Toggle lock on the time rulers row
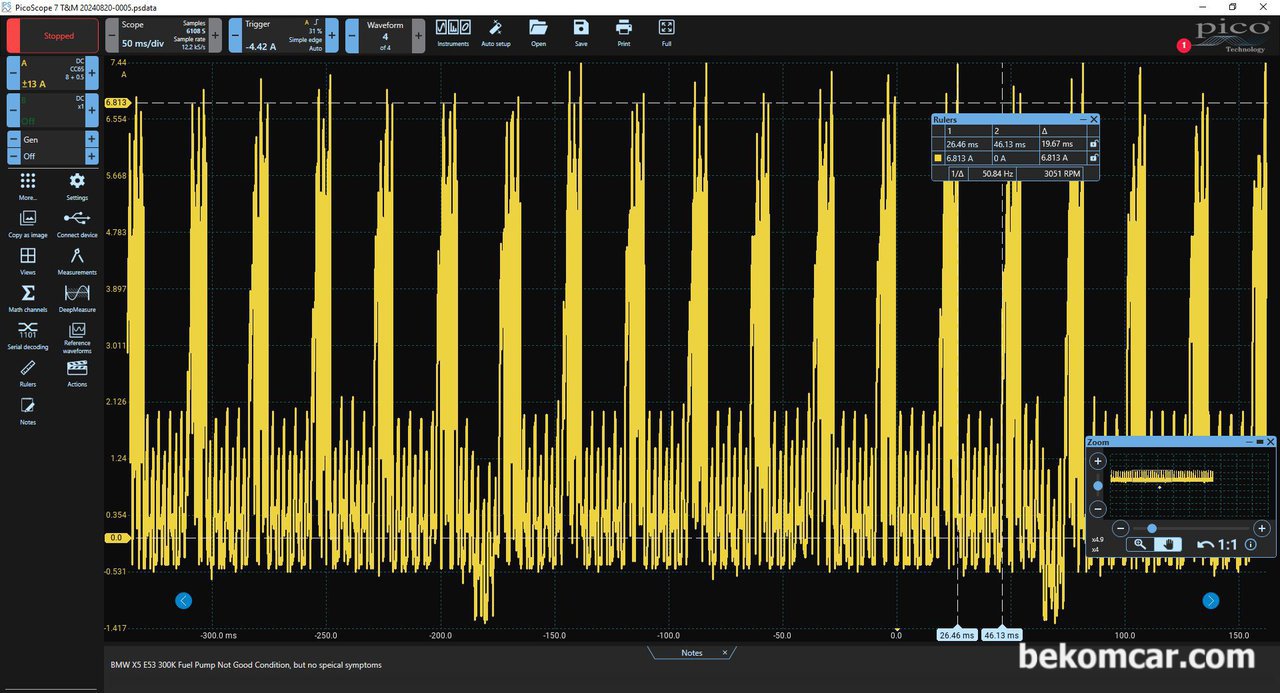The width and height of the screenshot is (1280, 693). coord(1093,144)
